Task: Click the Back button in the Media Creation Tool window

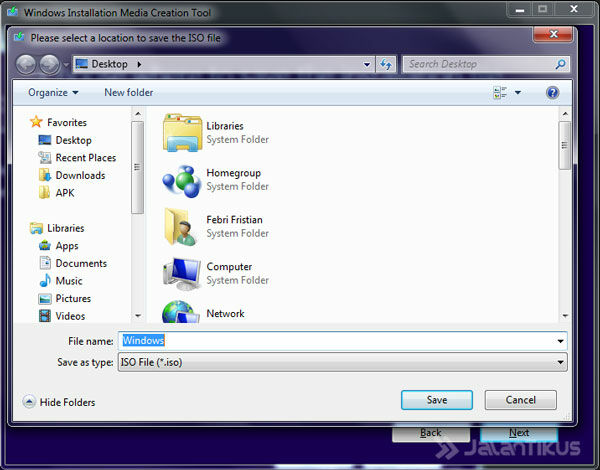Action: [x=431, y=433]
